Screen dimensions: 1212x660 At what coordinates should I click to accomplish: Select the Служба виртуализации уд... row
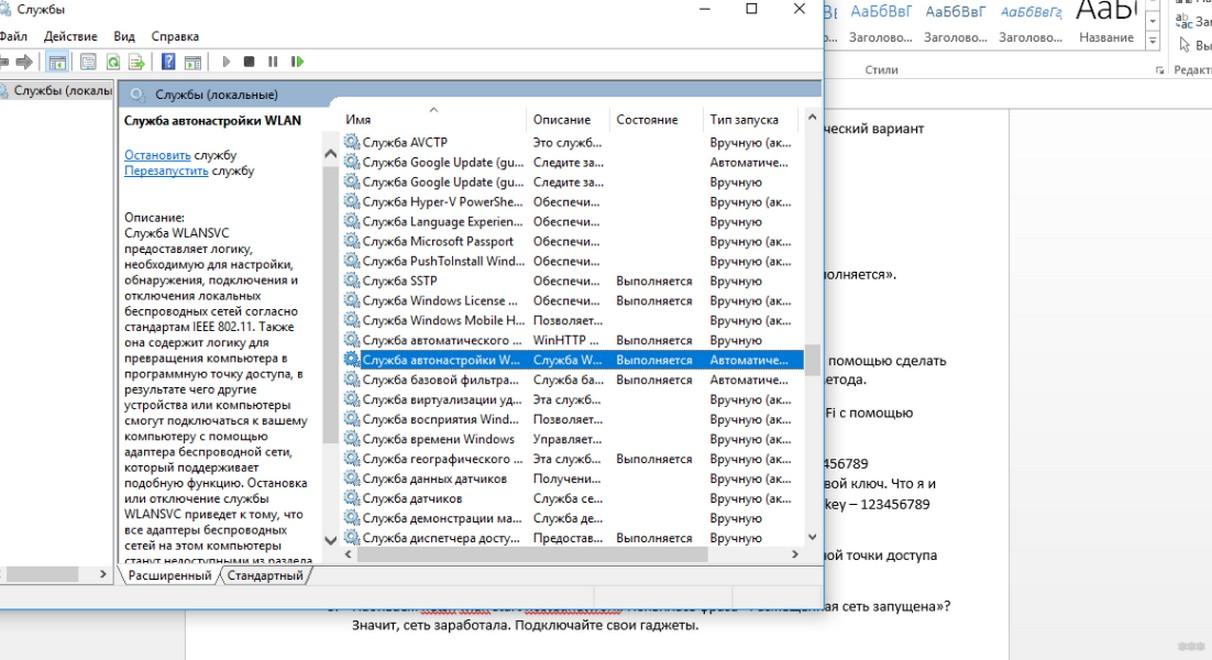(572, 400)
